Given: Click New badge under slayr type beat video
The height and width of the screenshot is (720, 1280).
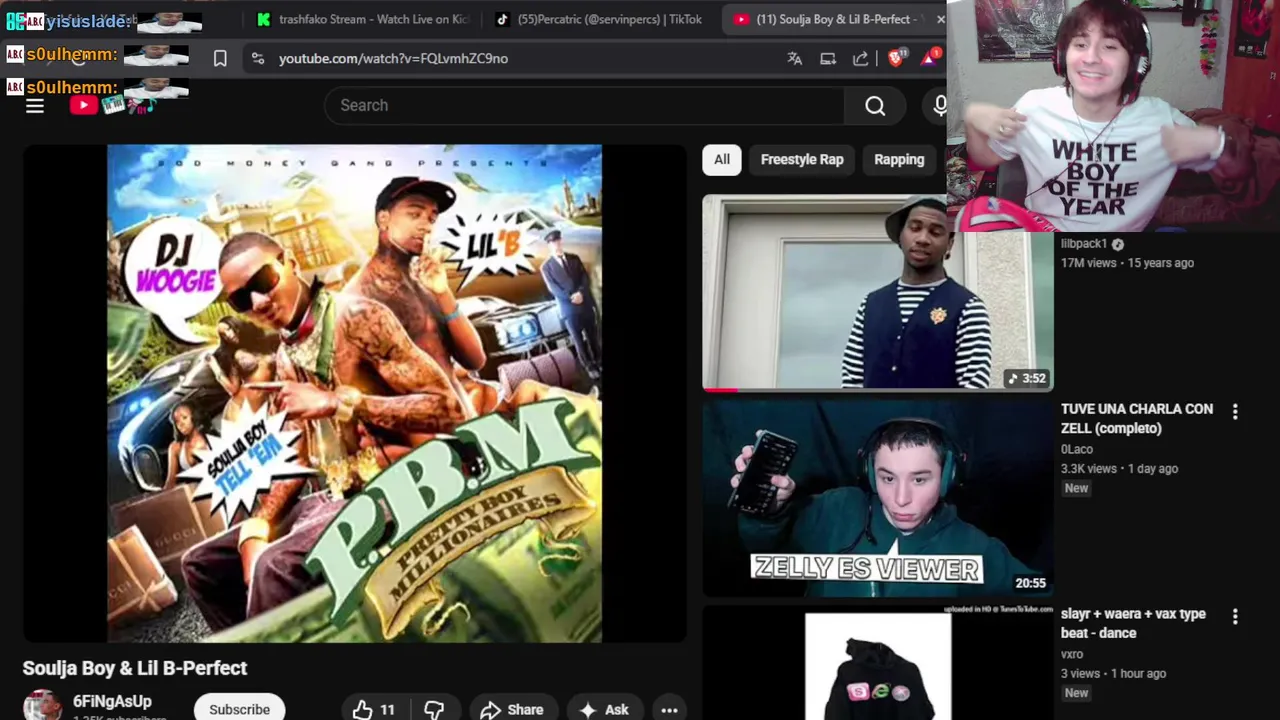Looking at the screenshot, I should click(x=1076, y=693).
